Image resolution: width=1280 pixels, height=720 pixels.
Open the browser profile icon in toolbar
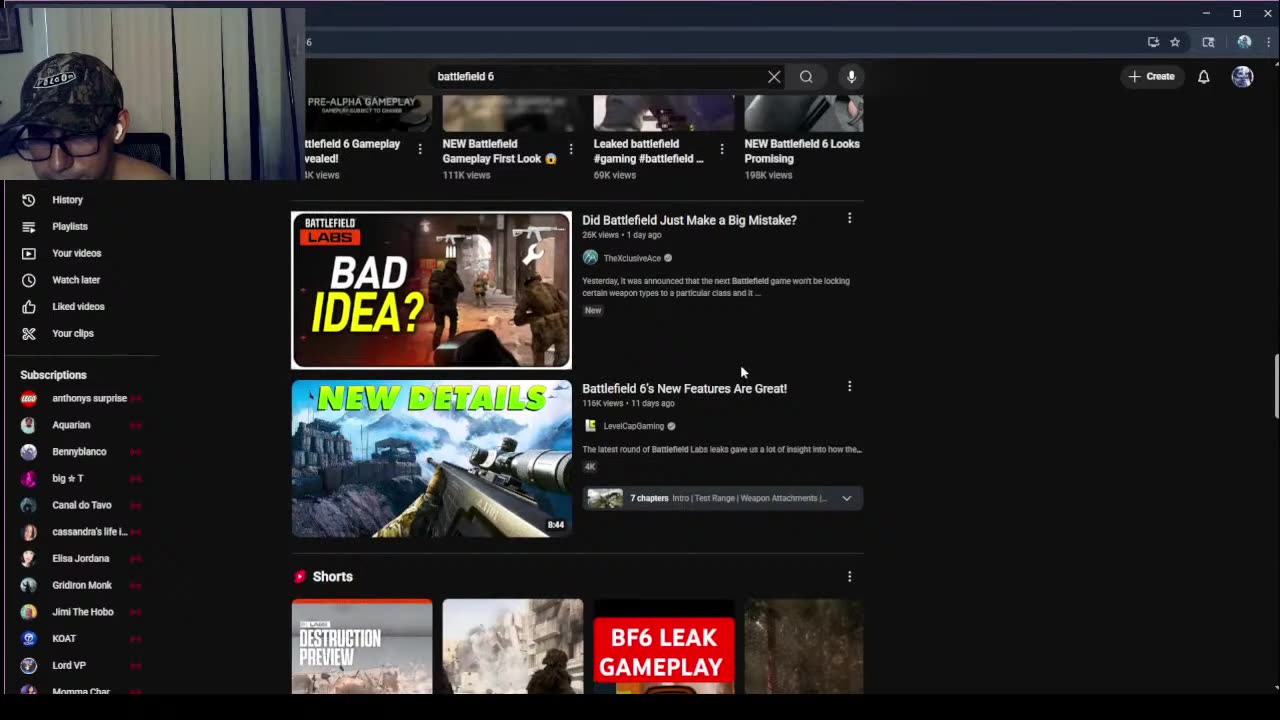tap(1244, 42)
